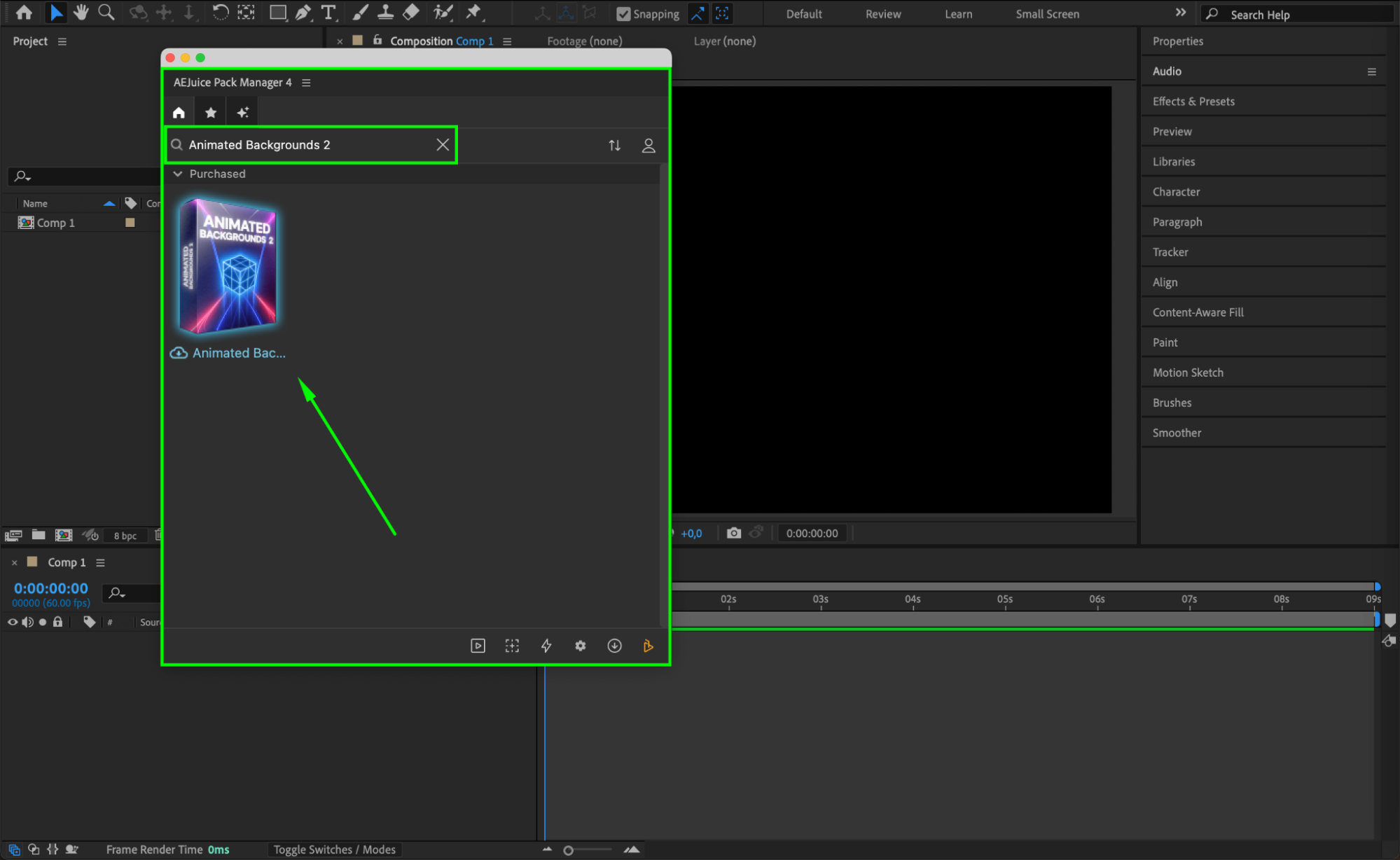Click the Animated Backgrounds 2 pack thumbnail
The width and height of the screenshot is (1400, 860).
[x=228, y=265]
